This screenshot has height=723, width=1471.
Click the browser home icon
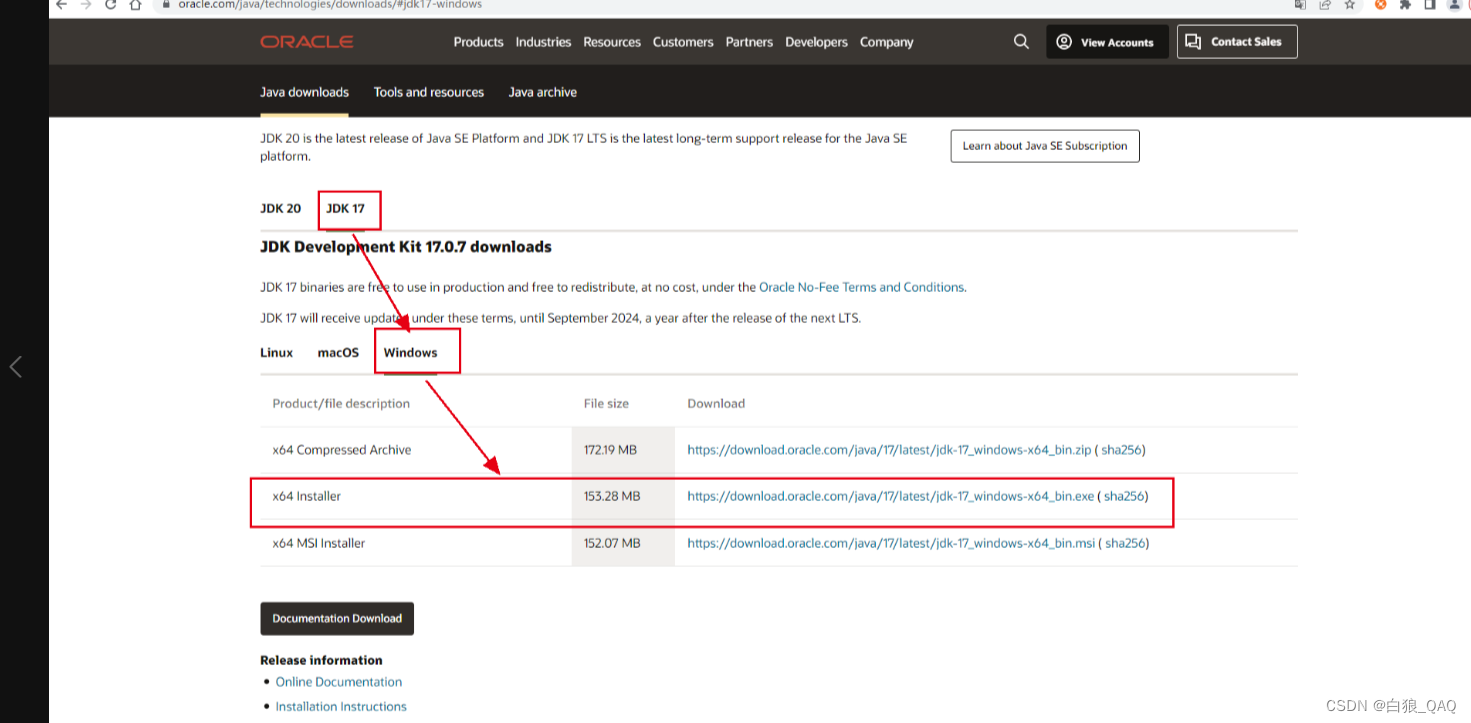(x=136, y=4)
